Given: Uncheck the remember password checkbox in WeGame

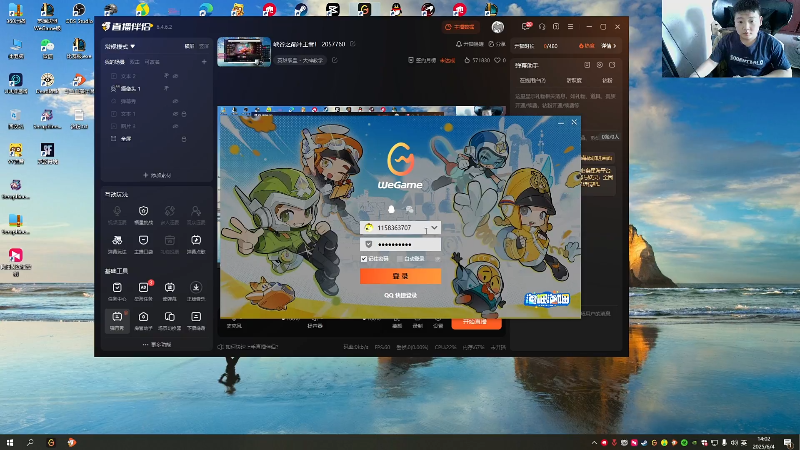Looking at the screenshot, I should coord(364,259).
